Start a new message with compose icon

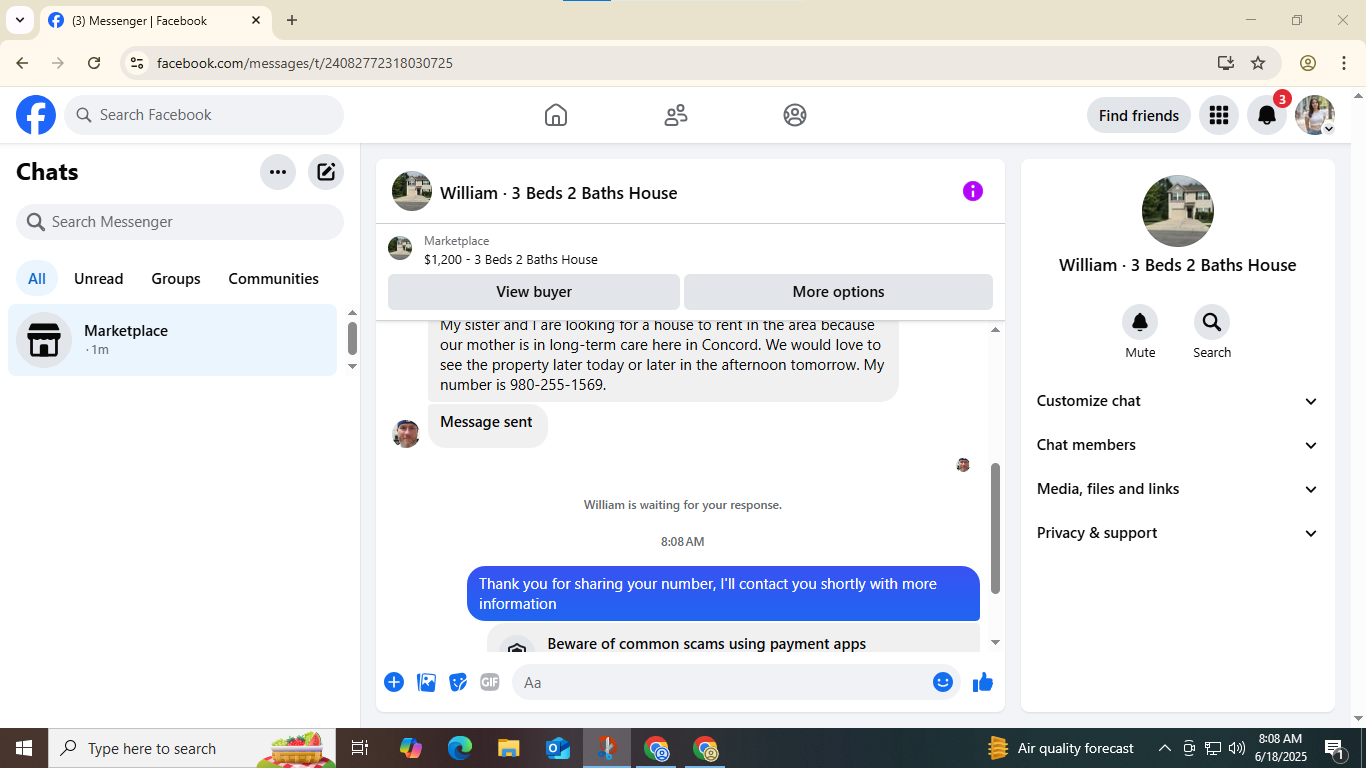[x=326, y=172]
